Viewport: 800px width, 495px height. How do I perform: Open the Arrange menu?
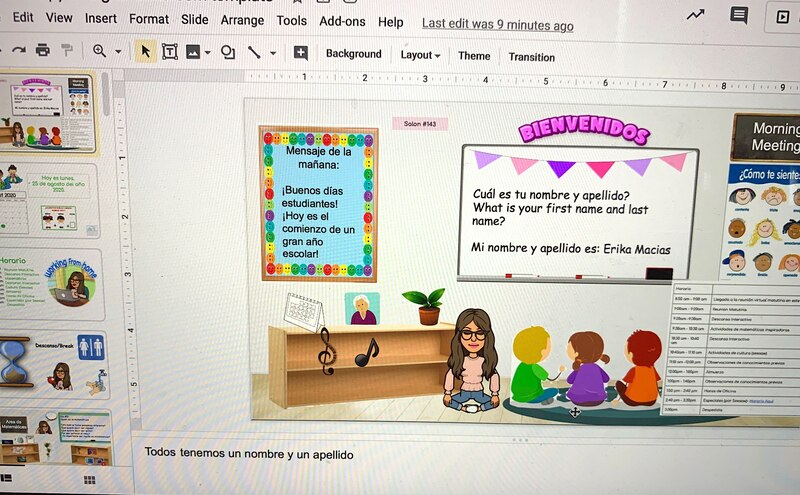(243, 20)
